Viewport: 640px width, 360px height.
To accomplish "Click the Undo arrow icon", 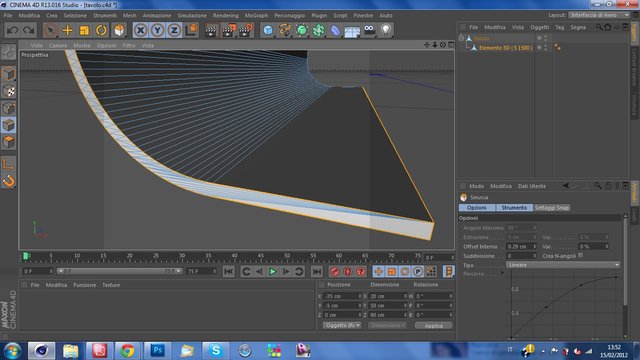I will (x=12, y=30).
